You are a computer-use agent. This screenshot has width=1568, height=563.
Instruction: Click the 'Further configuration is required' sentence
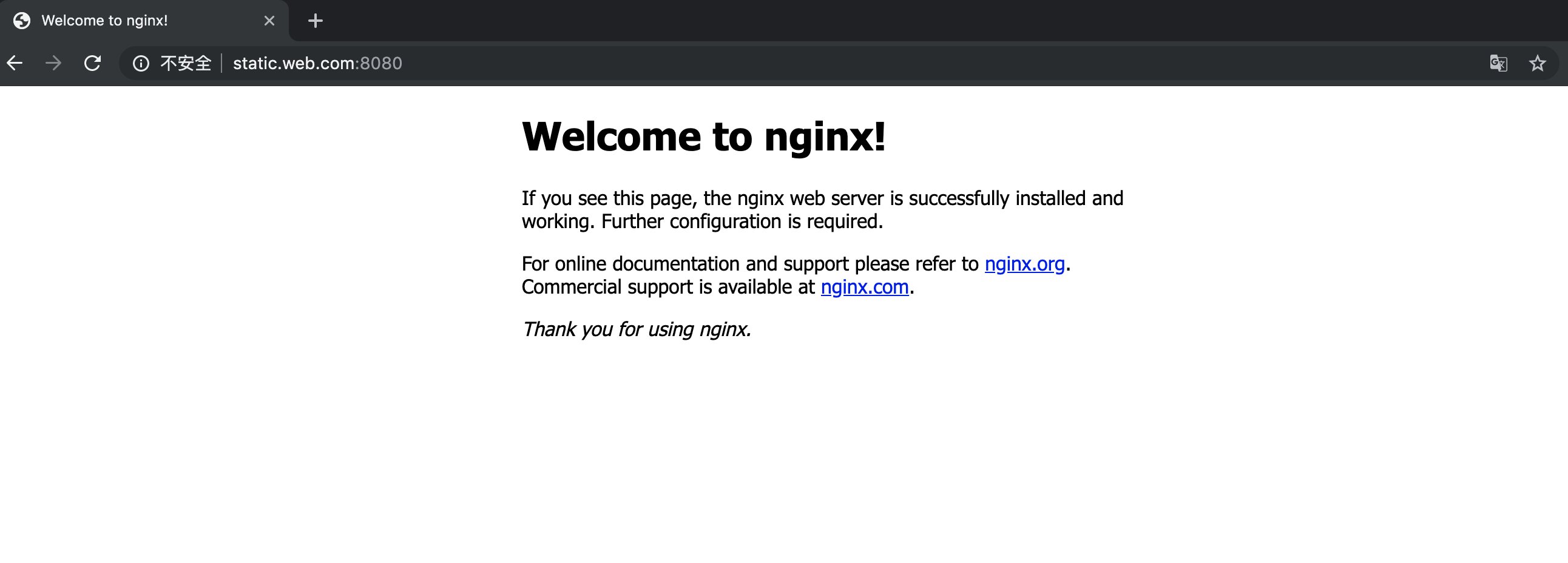pos(742,221)
